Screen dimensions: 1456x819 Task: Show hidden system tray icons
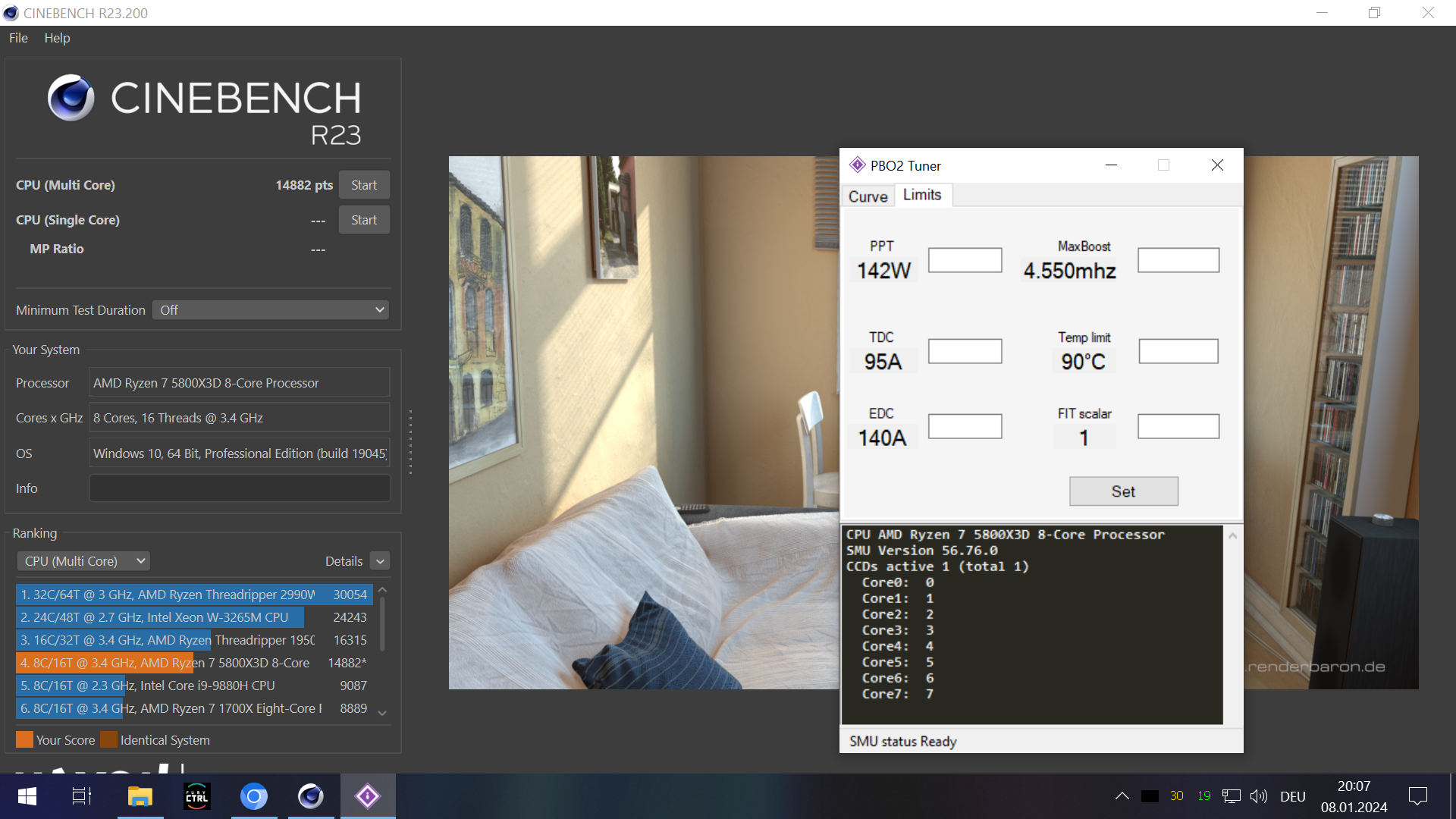coord(1122,796)
